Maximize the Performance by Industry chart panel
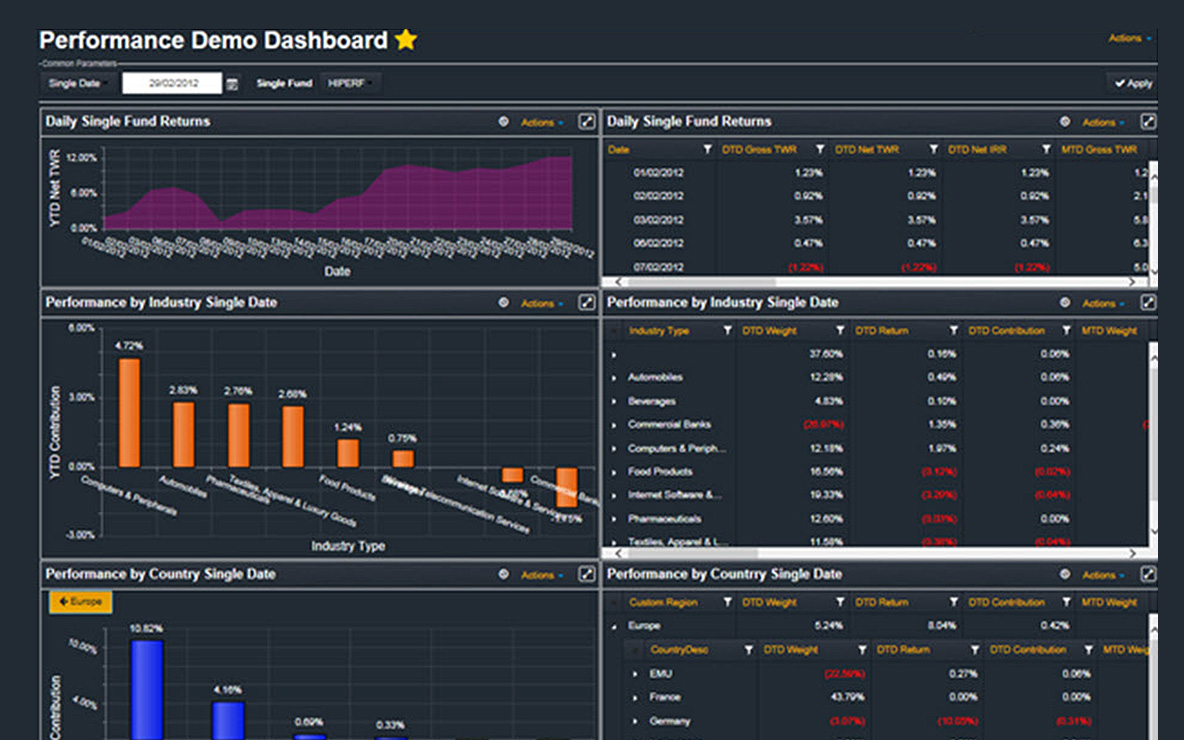This screenshot has height=740, width=1184. (587, 303)
